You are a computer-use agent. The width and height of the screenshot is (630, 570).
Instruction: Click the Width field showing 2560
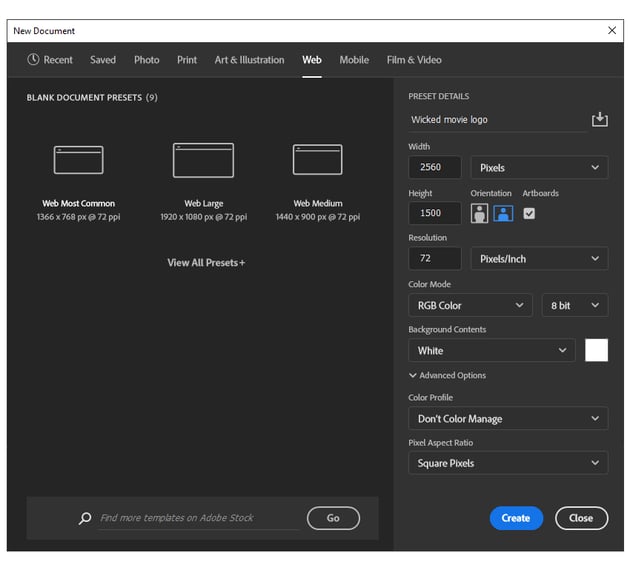(434, 167)
